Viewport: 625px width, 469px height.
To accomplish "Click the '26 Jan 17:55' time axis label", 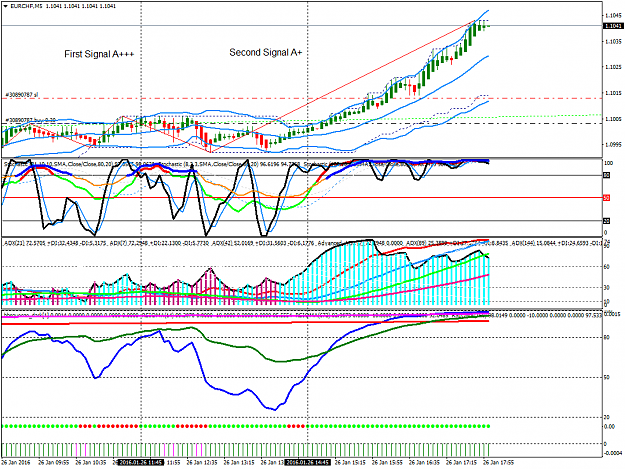I will pos(498,463).
